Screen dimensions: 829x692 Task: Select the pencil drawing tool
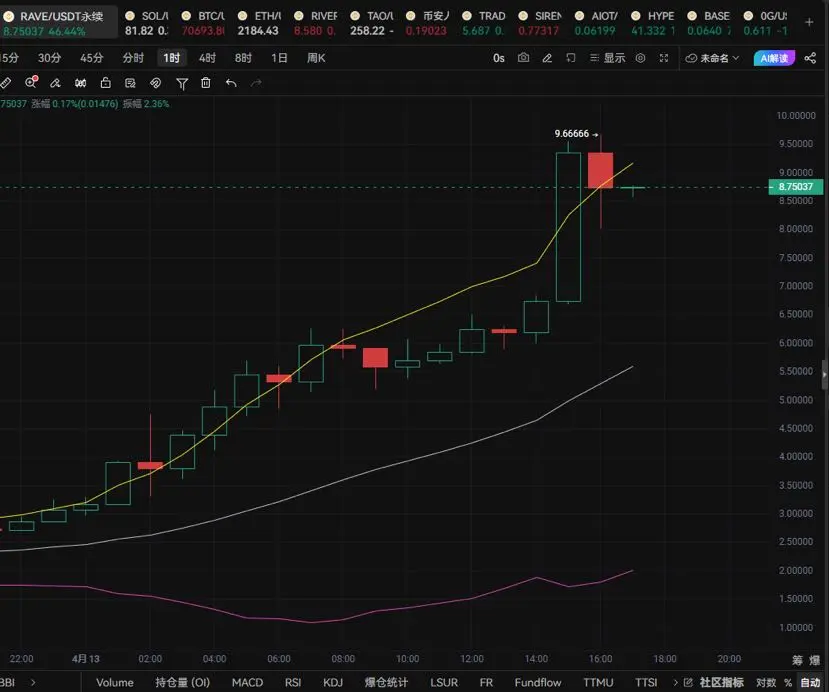pos(55,83)
